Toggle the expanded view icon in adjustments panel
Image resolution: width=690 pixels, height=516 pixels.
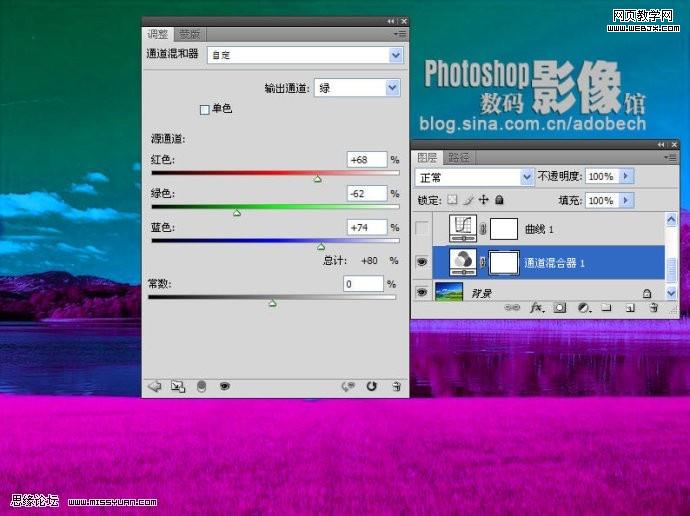[178, 387]
